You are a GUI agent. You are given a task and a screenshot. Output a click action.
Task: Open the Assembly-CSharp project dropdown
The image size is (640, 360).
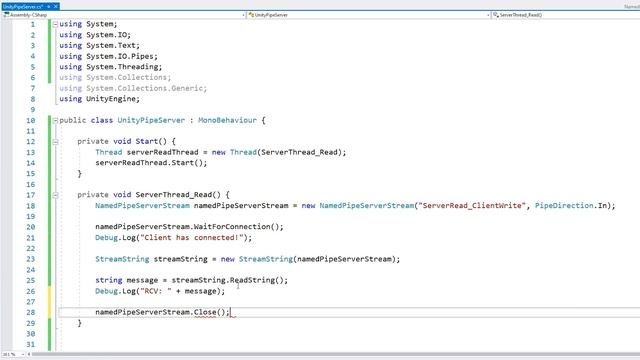click(x=124, y=15)
